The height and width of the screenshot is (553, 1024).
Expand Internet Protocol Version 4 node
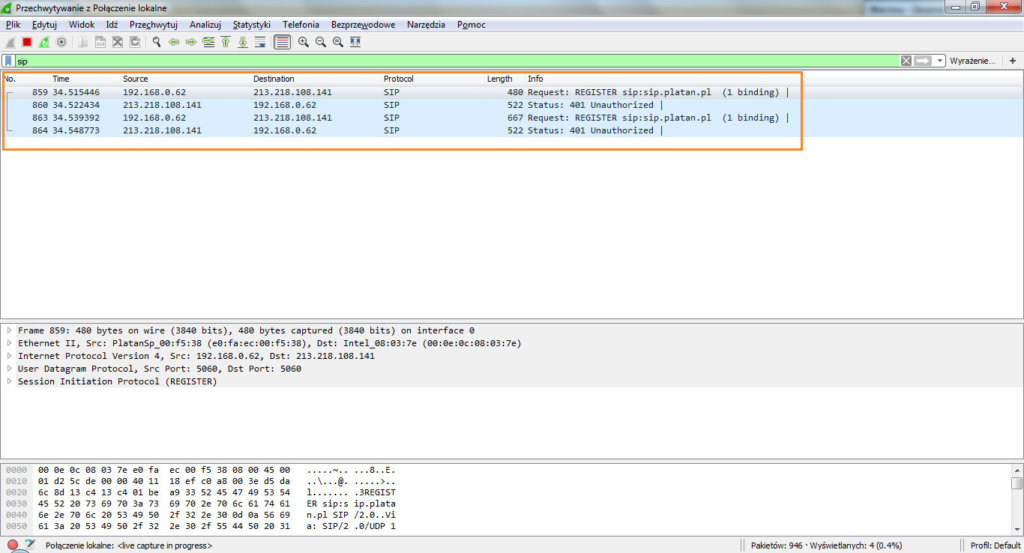coord(9,356)
